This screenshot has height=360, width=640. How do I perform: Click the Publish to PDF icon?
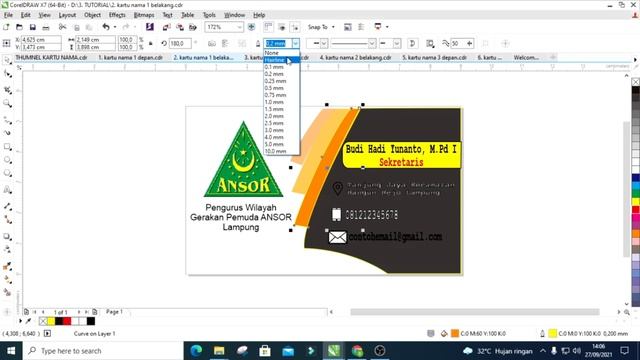point(193,27)
